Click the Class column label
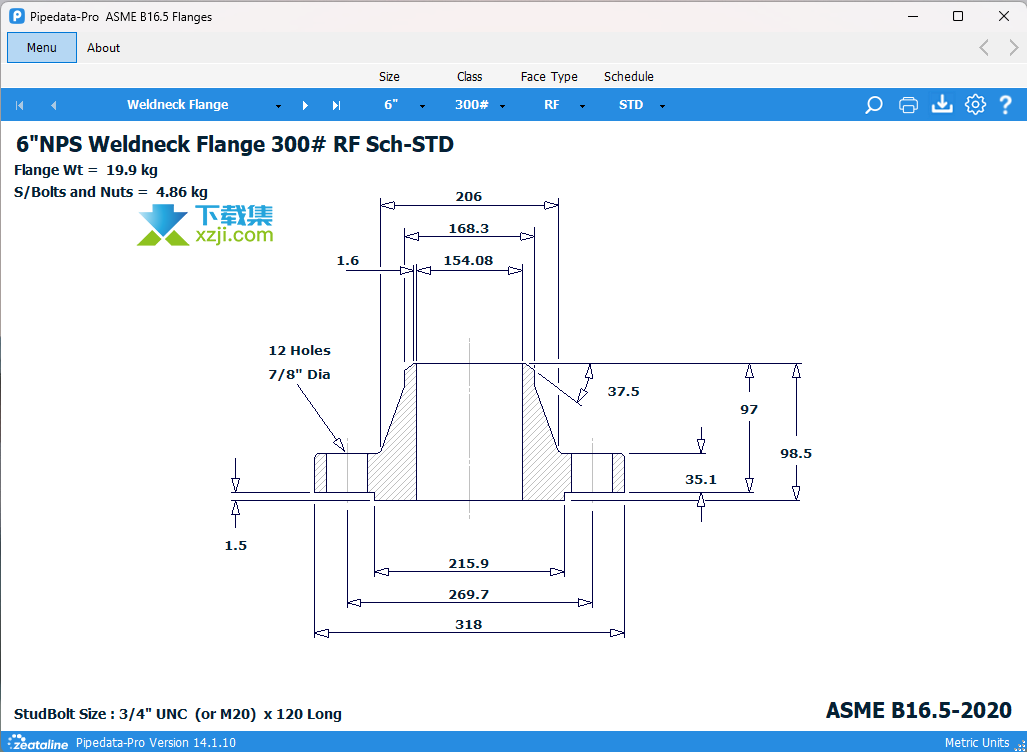Image resolution: width=1027 pixels, height=752 pixels. 470,77
